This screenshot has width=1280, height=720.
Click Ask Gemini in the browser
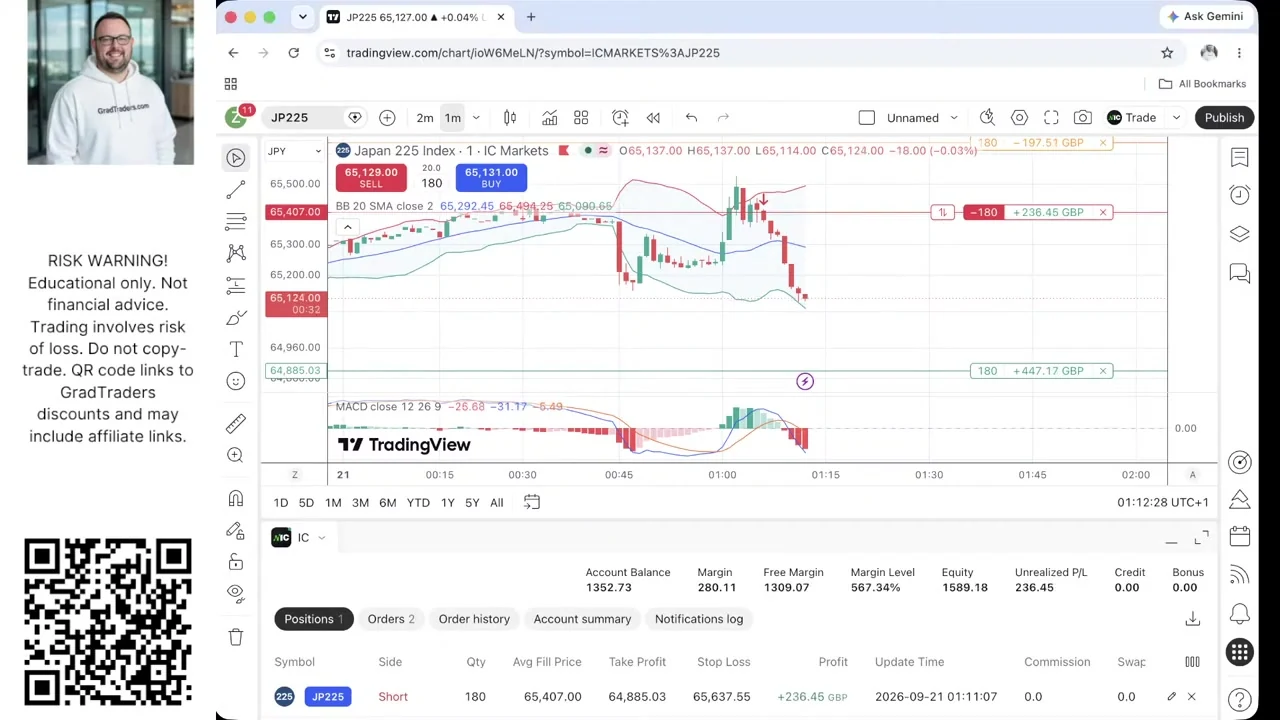tap(1205, 17)
